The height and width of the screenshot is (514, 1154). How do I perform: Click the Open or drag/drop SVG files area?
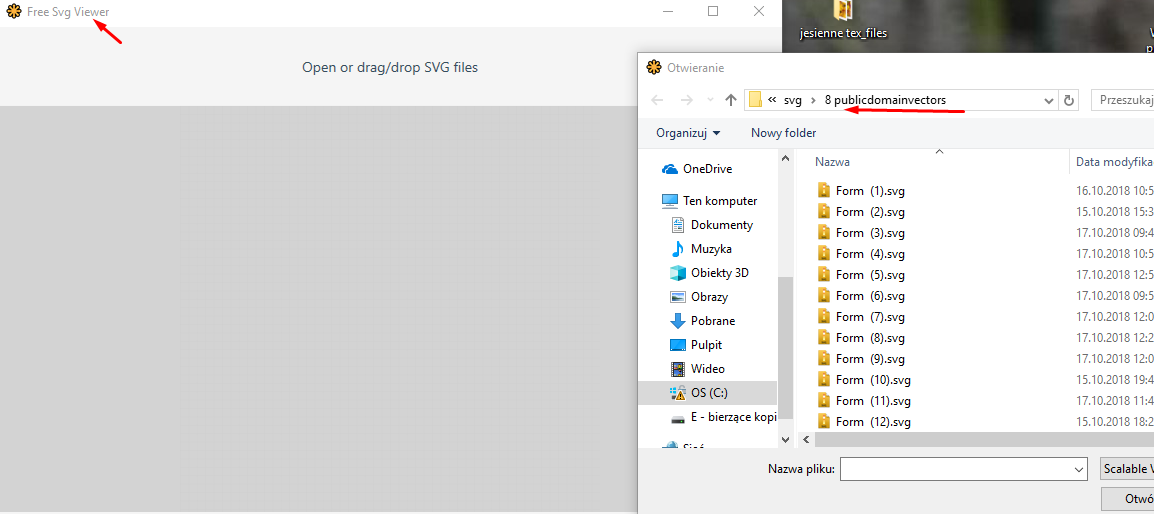(390, 68)
